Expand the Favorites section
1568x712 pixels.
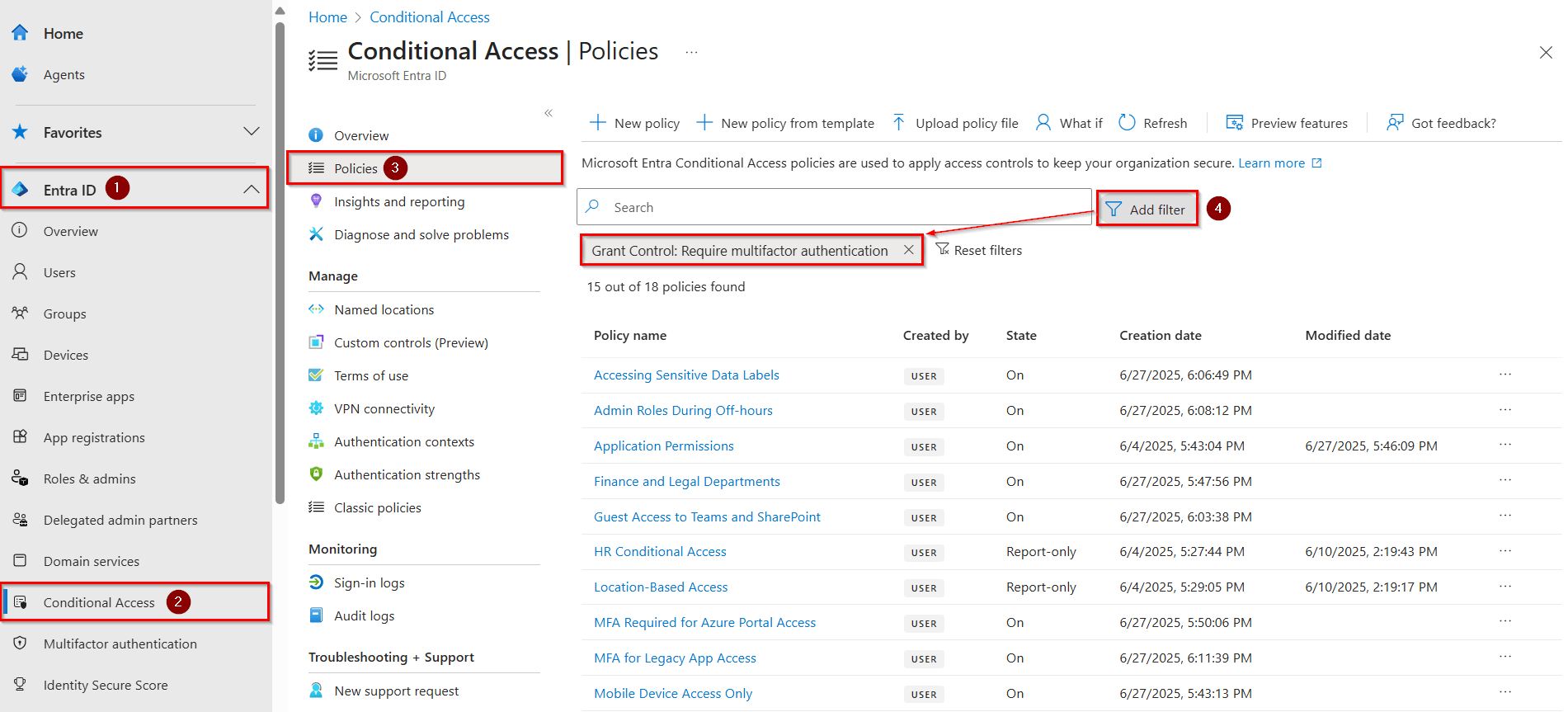252,132
